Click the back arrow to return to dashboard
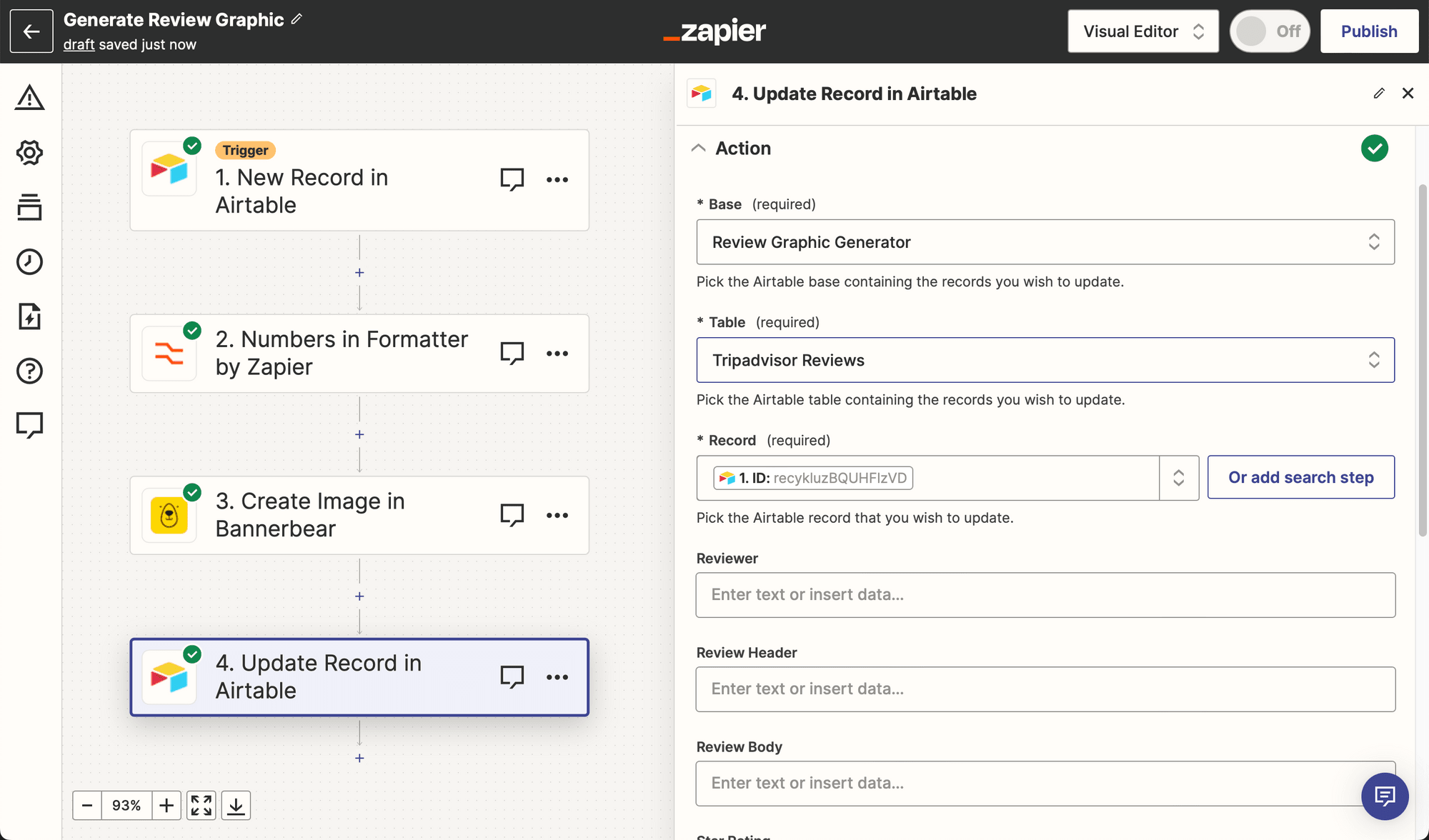 31,31
